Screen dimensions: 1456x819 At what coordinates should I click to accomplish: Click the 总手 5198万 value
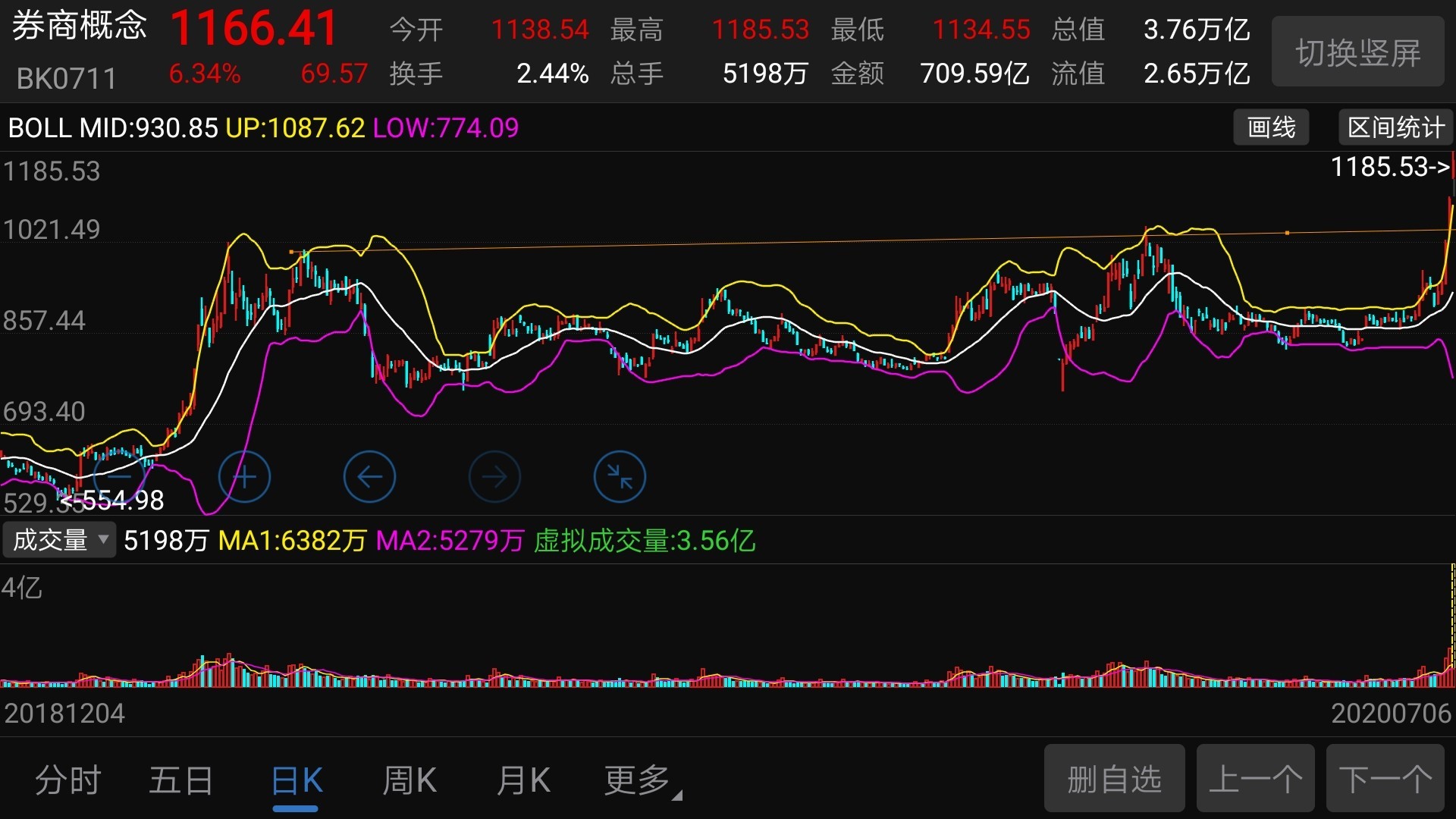[765, 74]
